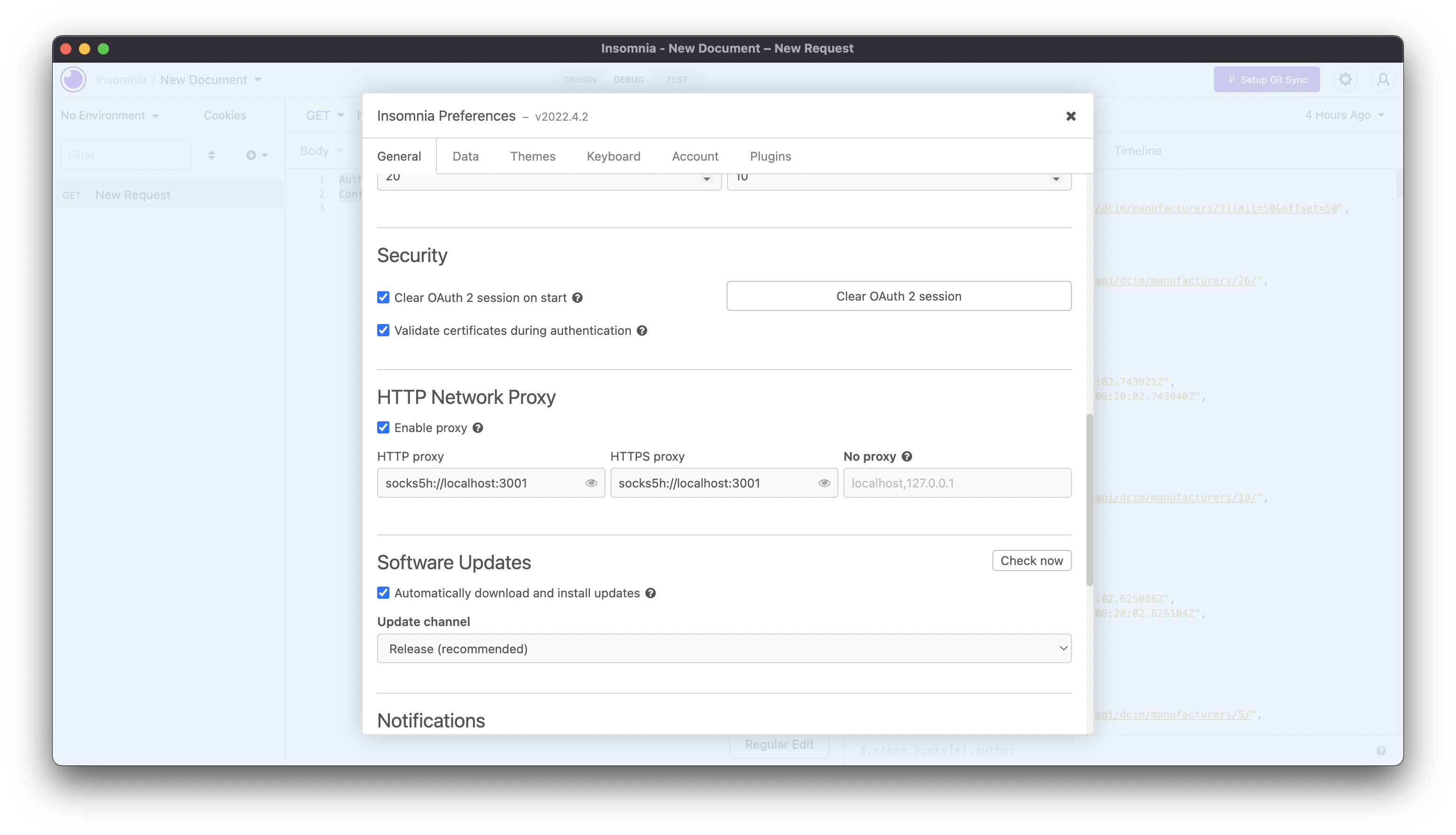
Task: Reveal HTTPS proxy value with eye icon
Action: (x=824, y=483)
